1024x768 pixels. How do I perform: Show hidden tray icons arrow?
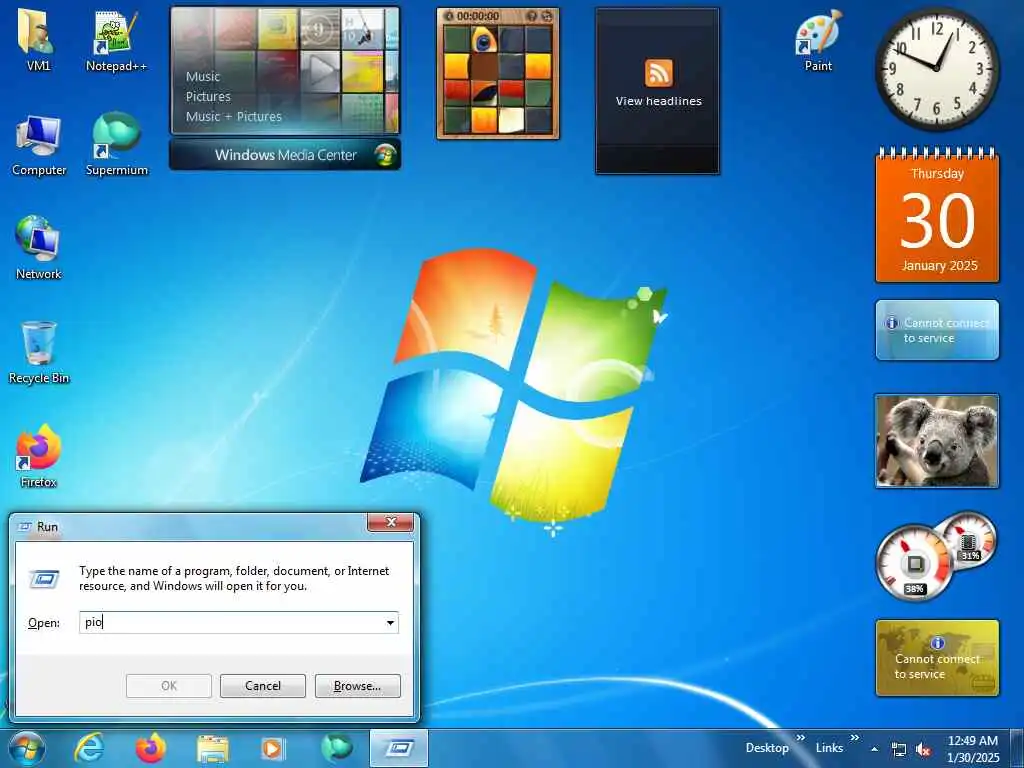(874, 750)
